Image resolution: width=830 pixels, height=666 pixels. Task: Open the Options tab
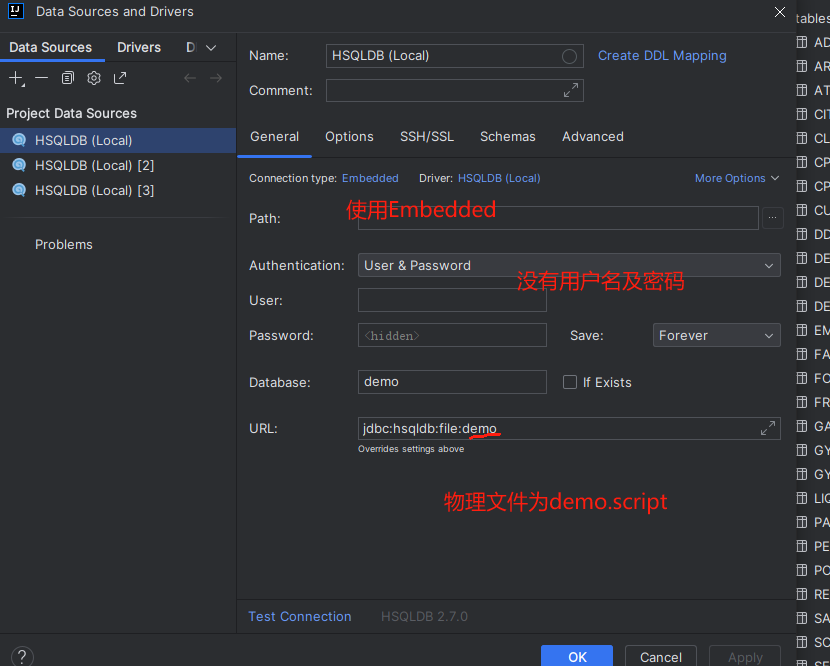coord(349,137)
